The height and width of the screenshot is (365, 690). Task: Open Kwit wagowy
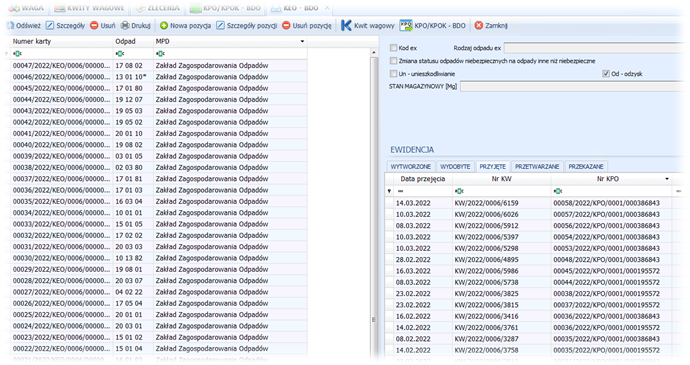coord(367,26)
